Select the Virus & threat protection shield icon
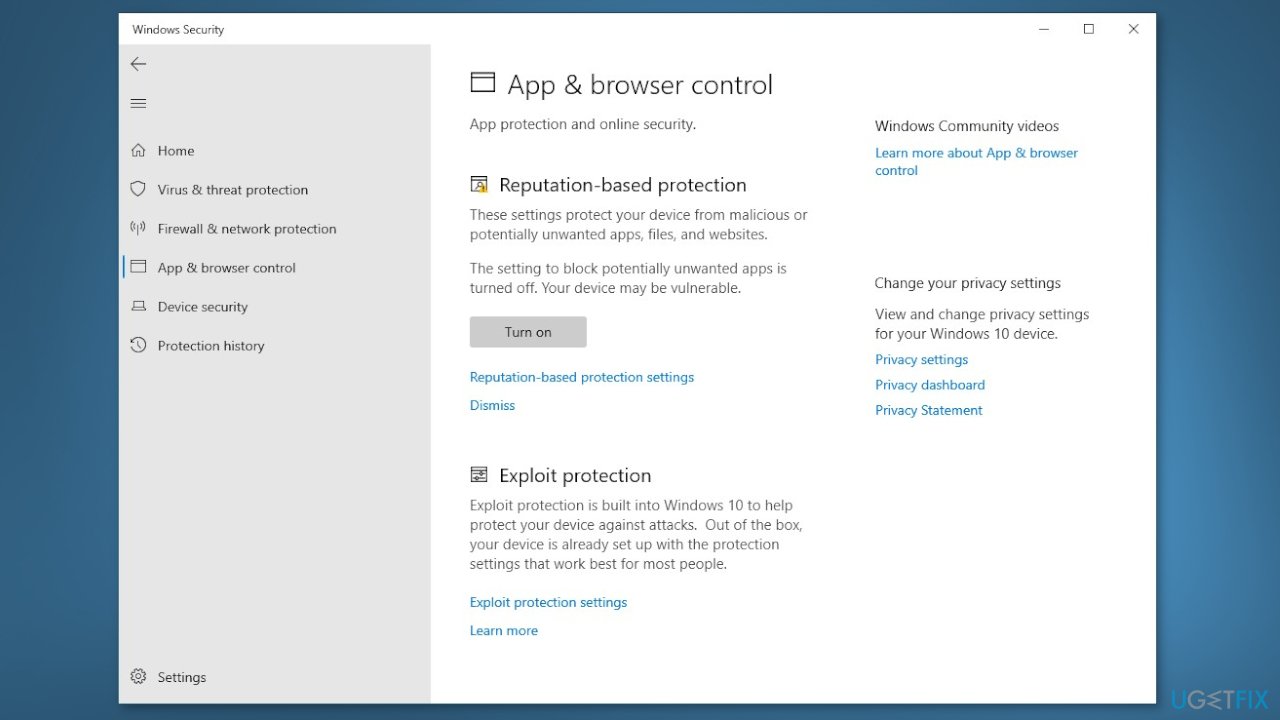This screenshot has height=720, width=1280. point(138,189)
